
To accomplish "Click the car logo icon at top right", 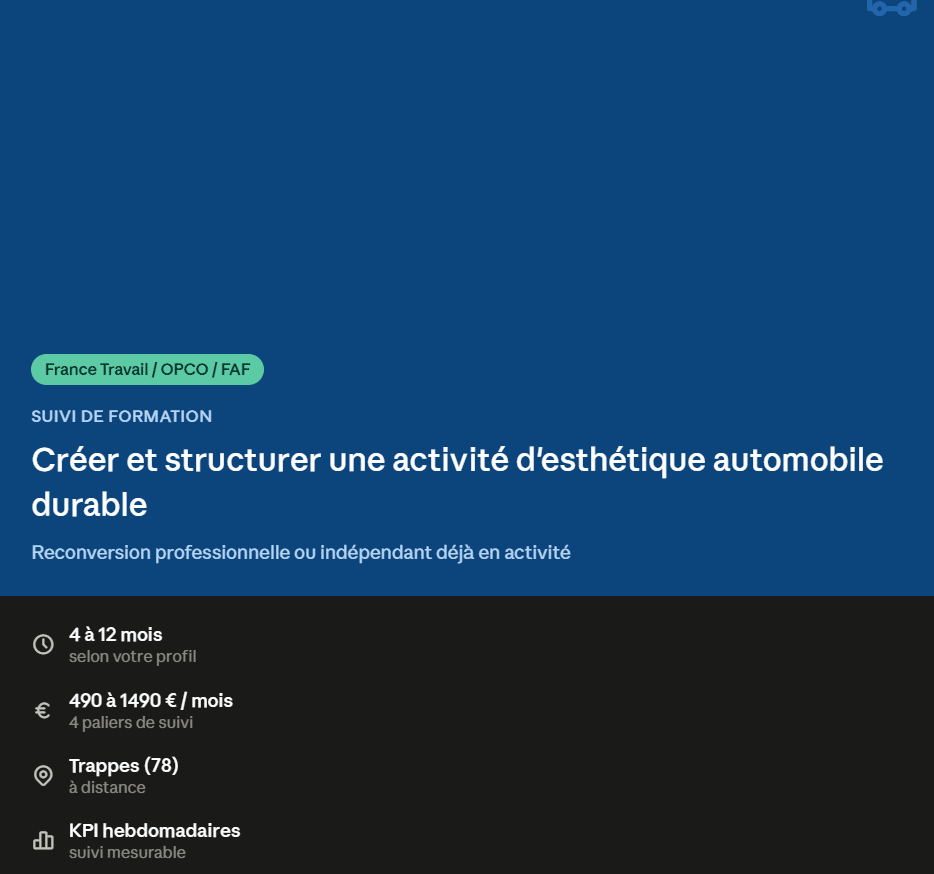I will [892, 8].
